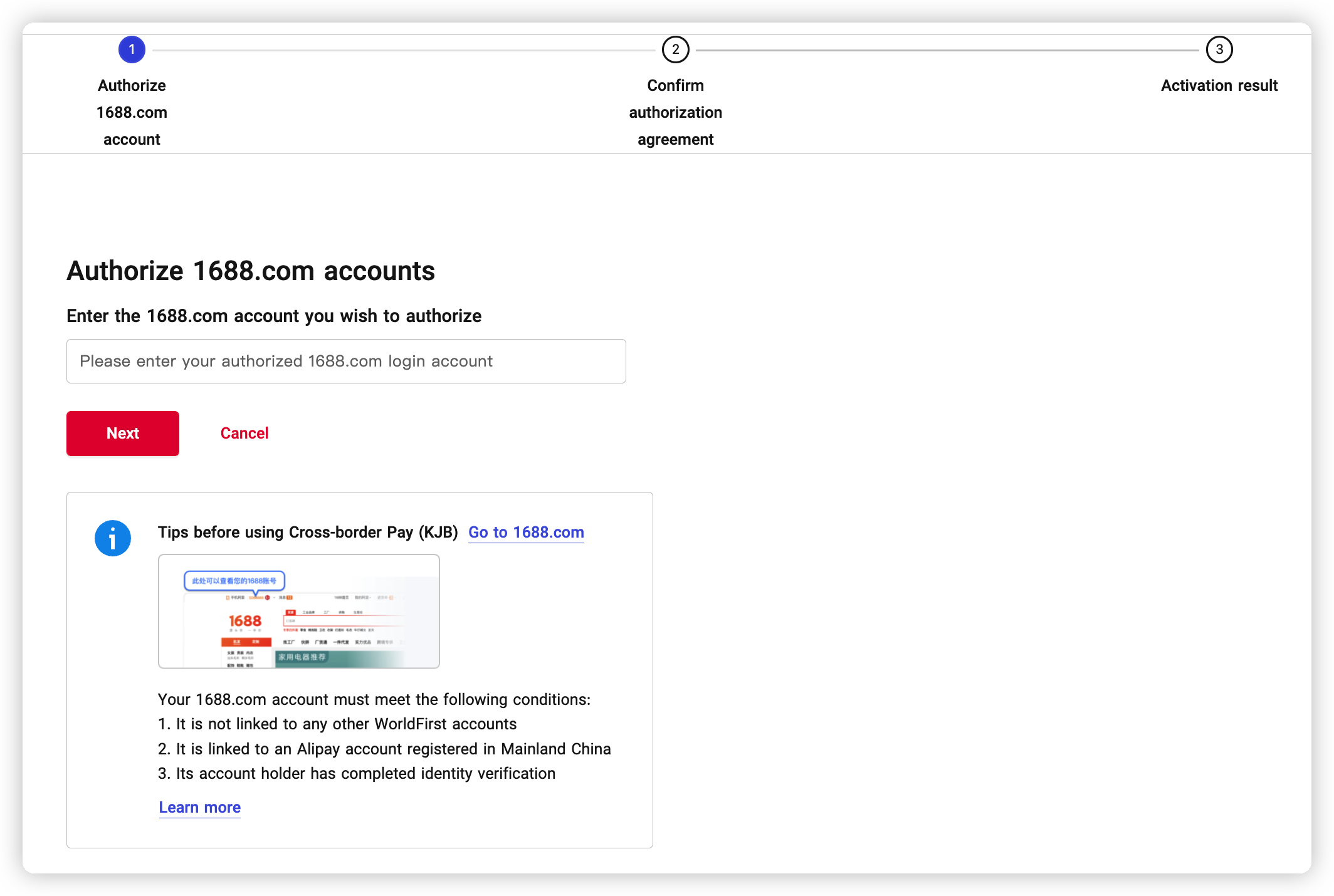1334x896 pixels.
Task: Click the step 1 circle indicator
Action: [x=132, y=49]
